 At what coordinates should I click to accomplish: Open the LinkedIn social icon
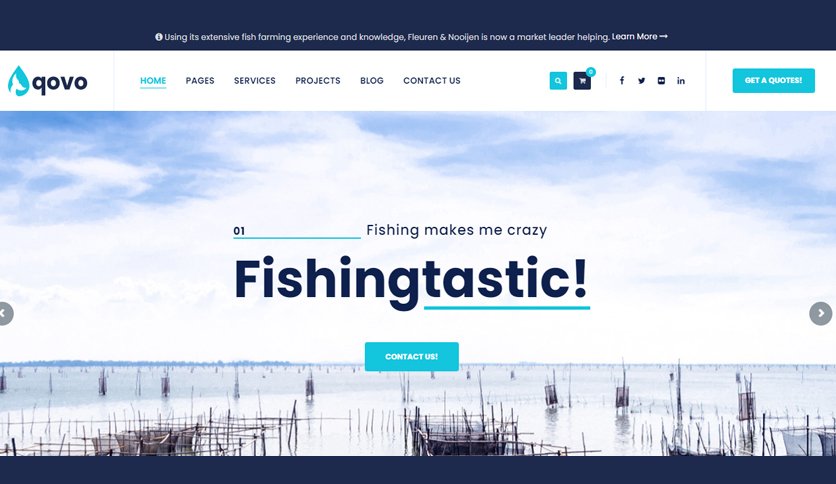[681, 80]
